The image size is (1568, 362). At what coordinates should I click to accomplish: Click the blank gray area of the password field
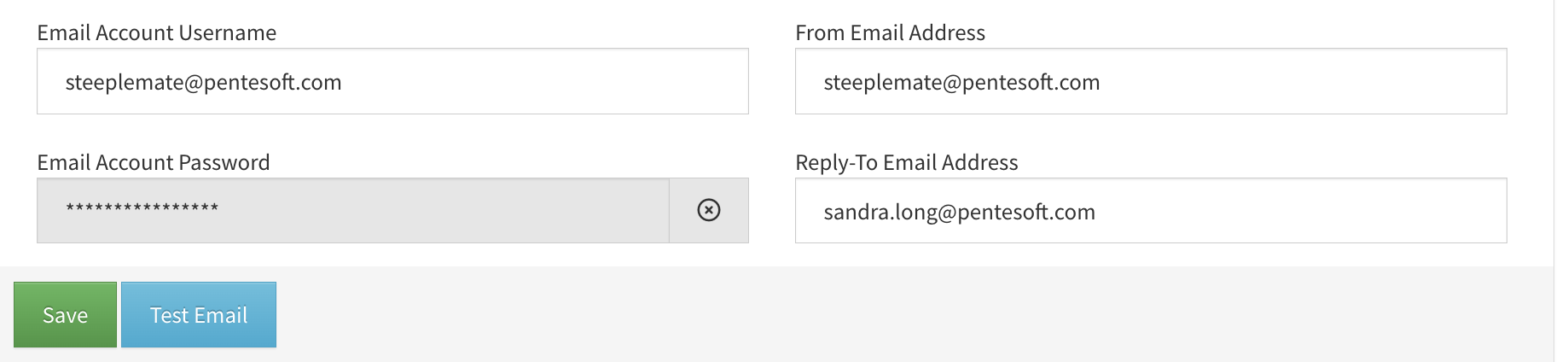coord(444,210)
